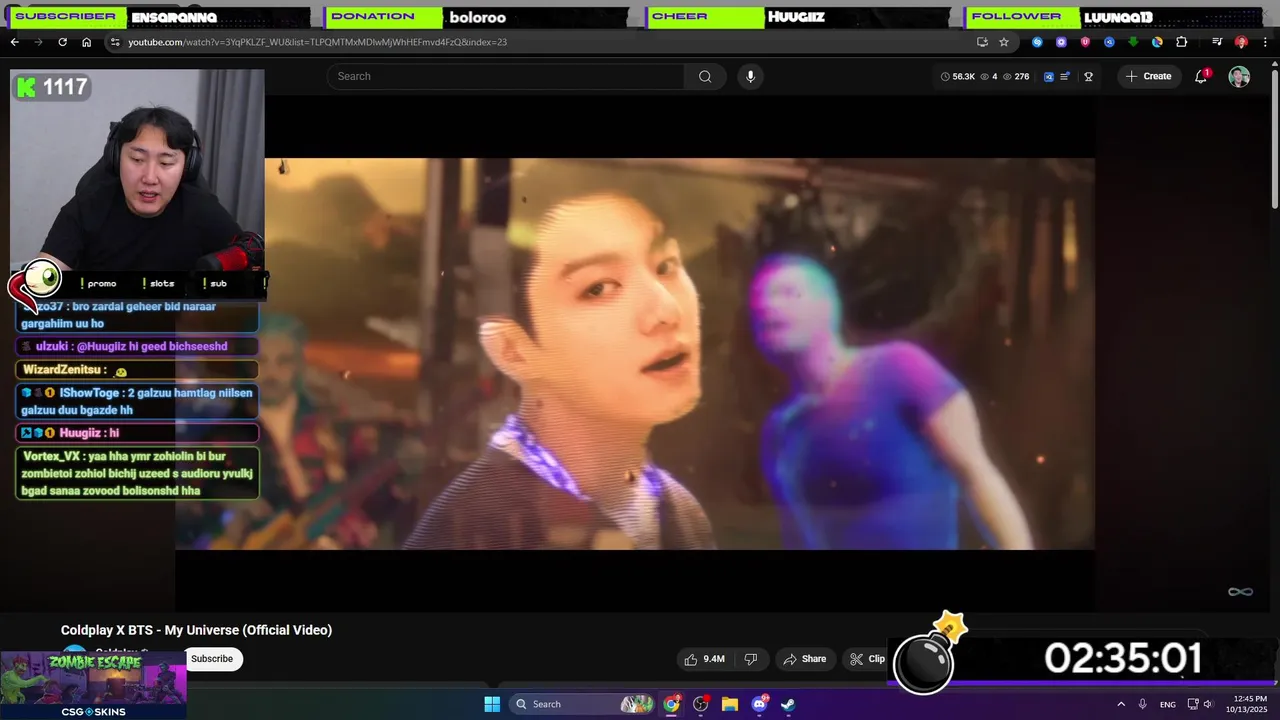The width and height of the screenshot is (1280, 720).
Task: Reload the YouTube page
Action: (x=62, y=42)
